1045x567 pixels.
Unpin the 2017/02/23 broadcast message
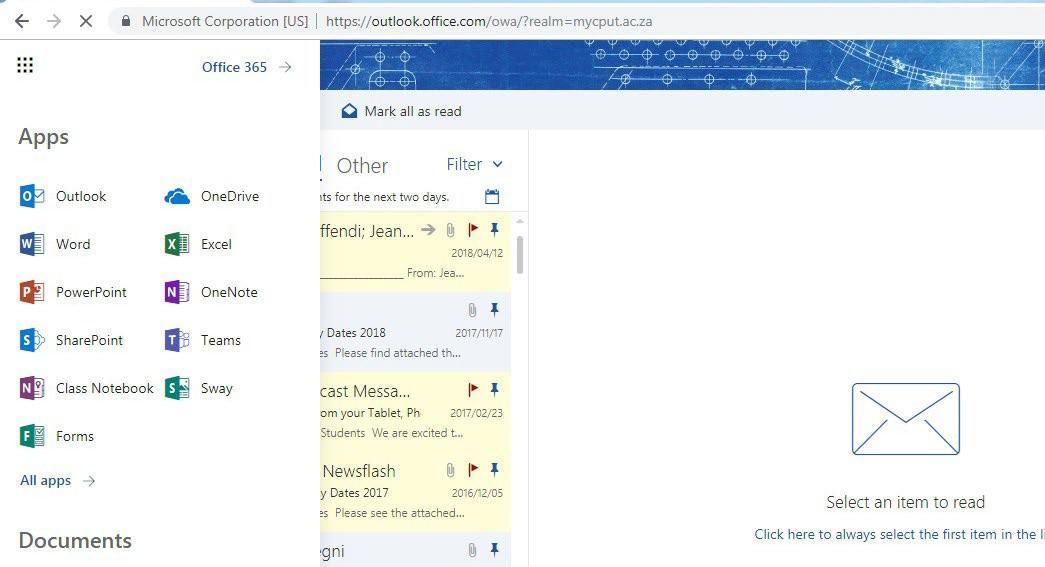[x=495, y=390]
